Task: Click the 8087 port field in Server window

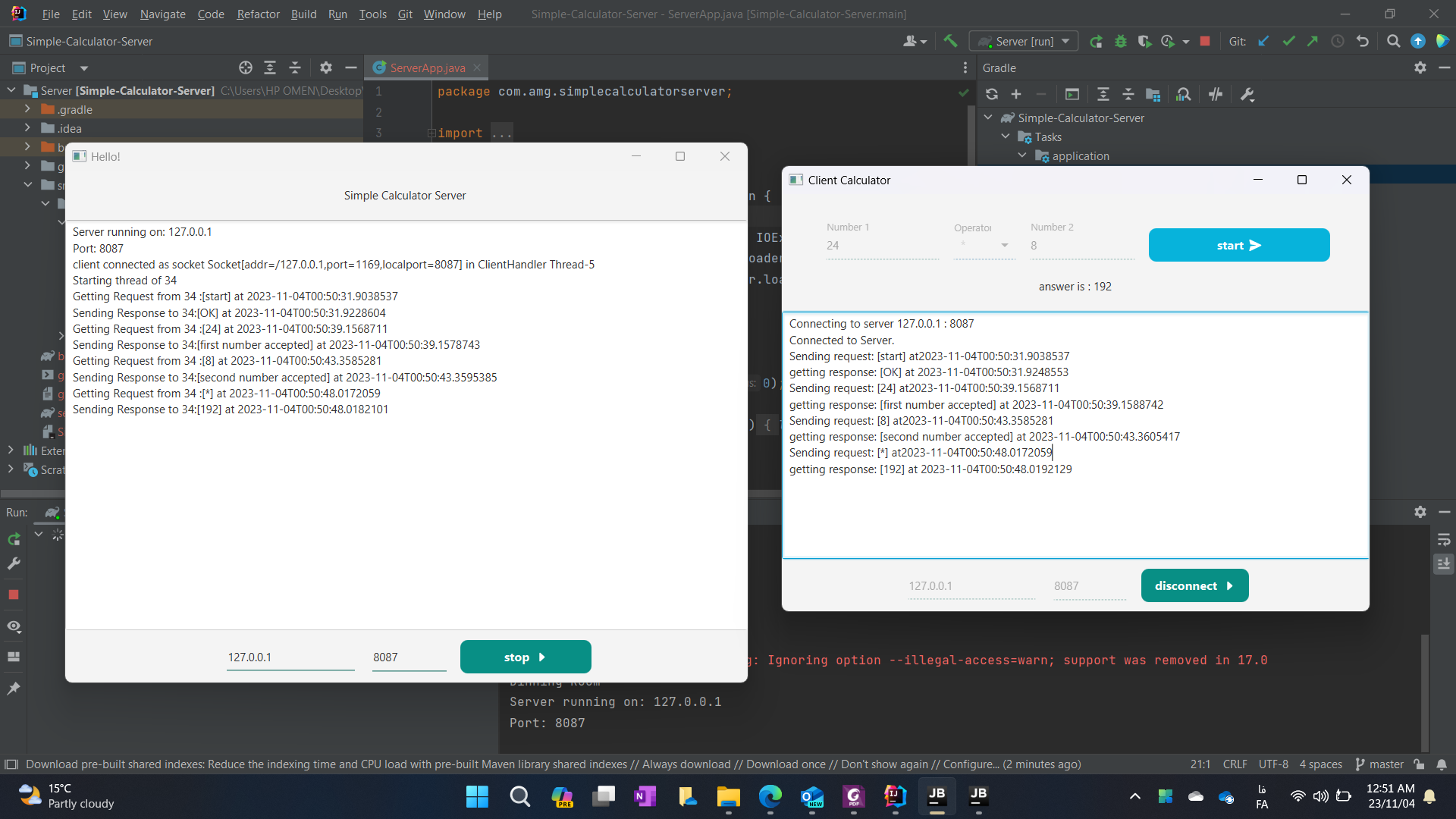Action: [x=409, y=657]
